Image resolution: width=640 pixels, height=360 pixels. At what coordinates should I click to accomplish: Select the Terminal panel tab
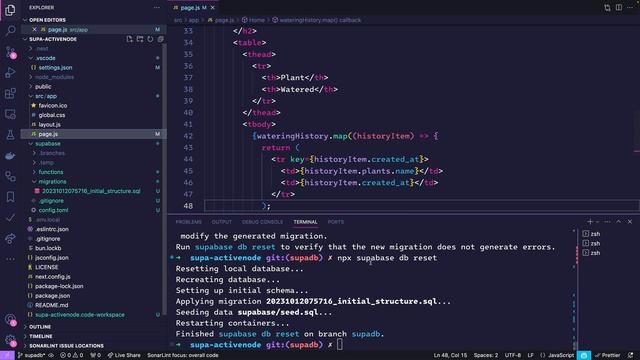click(305, 222)
